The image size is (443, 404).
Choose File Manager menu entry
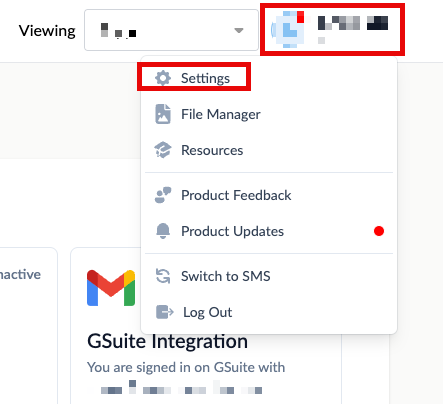(x=269, y=114)
